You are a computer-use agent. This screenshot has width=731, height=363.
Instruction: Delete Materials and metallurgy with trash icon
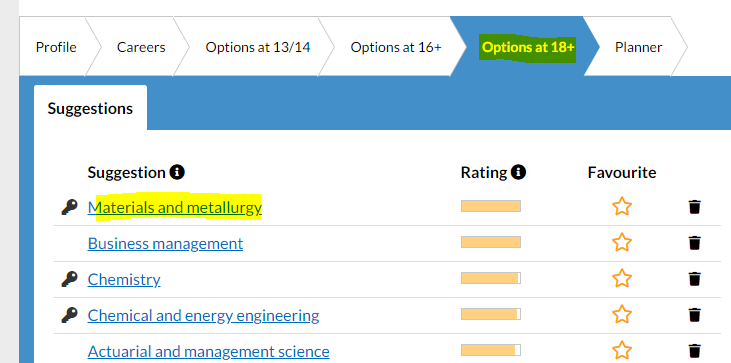point(695,206)
